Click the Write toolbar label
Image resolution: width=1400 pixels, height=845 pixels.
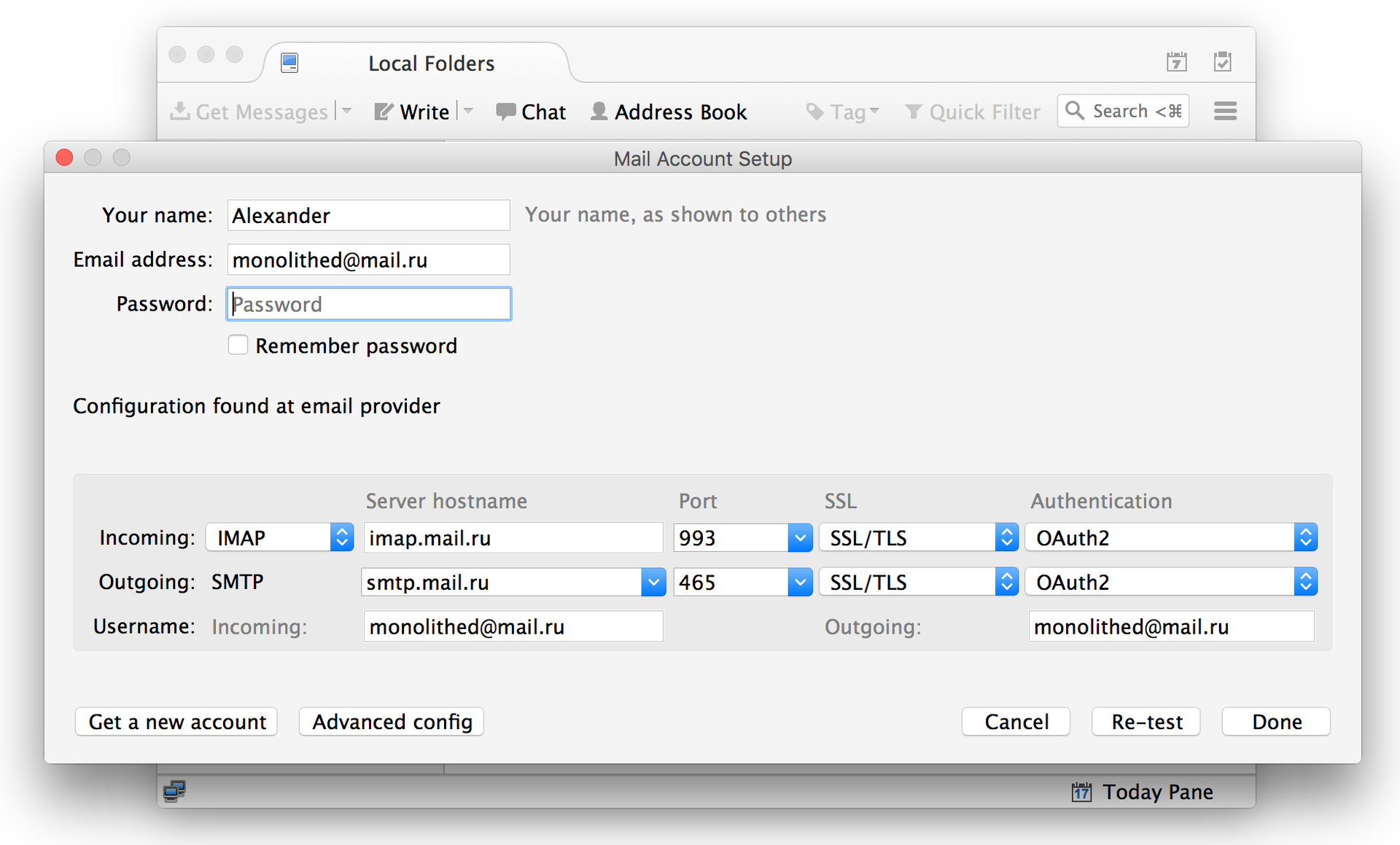(424, 112)
